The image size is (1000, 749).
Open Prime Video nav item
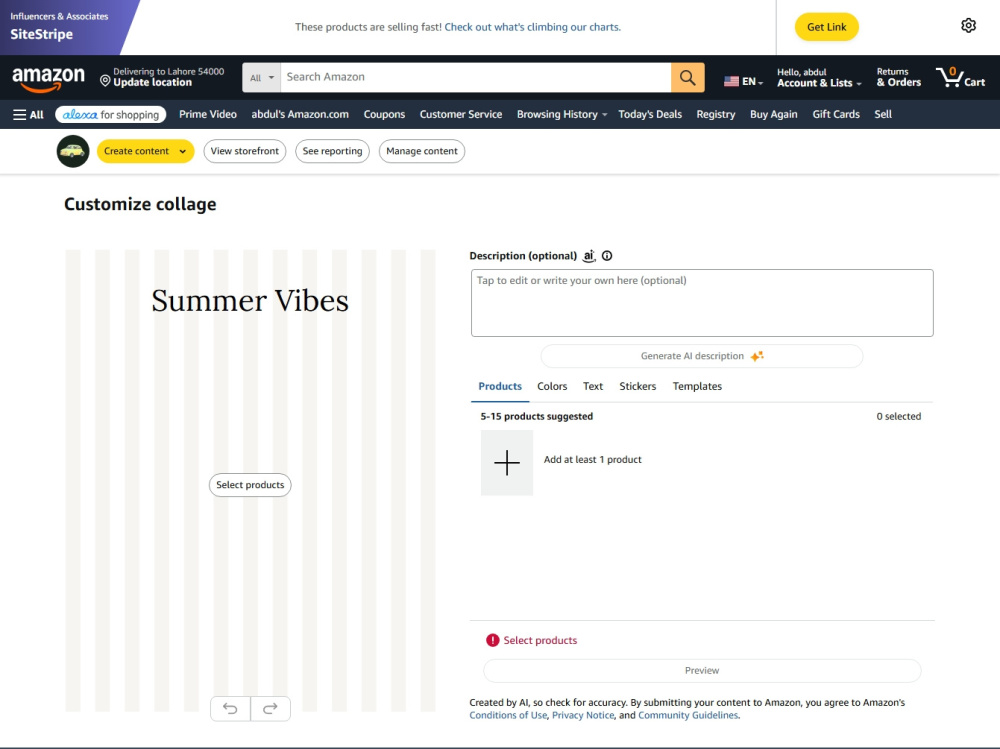[x=208, y=114]
